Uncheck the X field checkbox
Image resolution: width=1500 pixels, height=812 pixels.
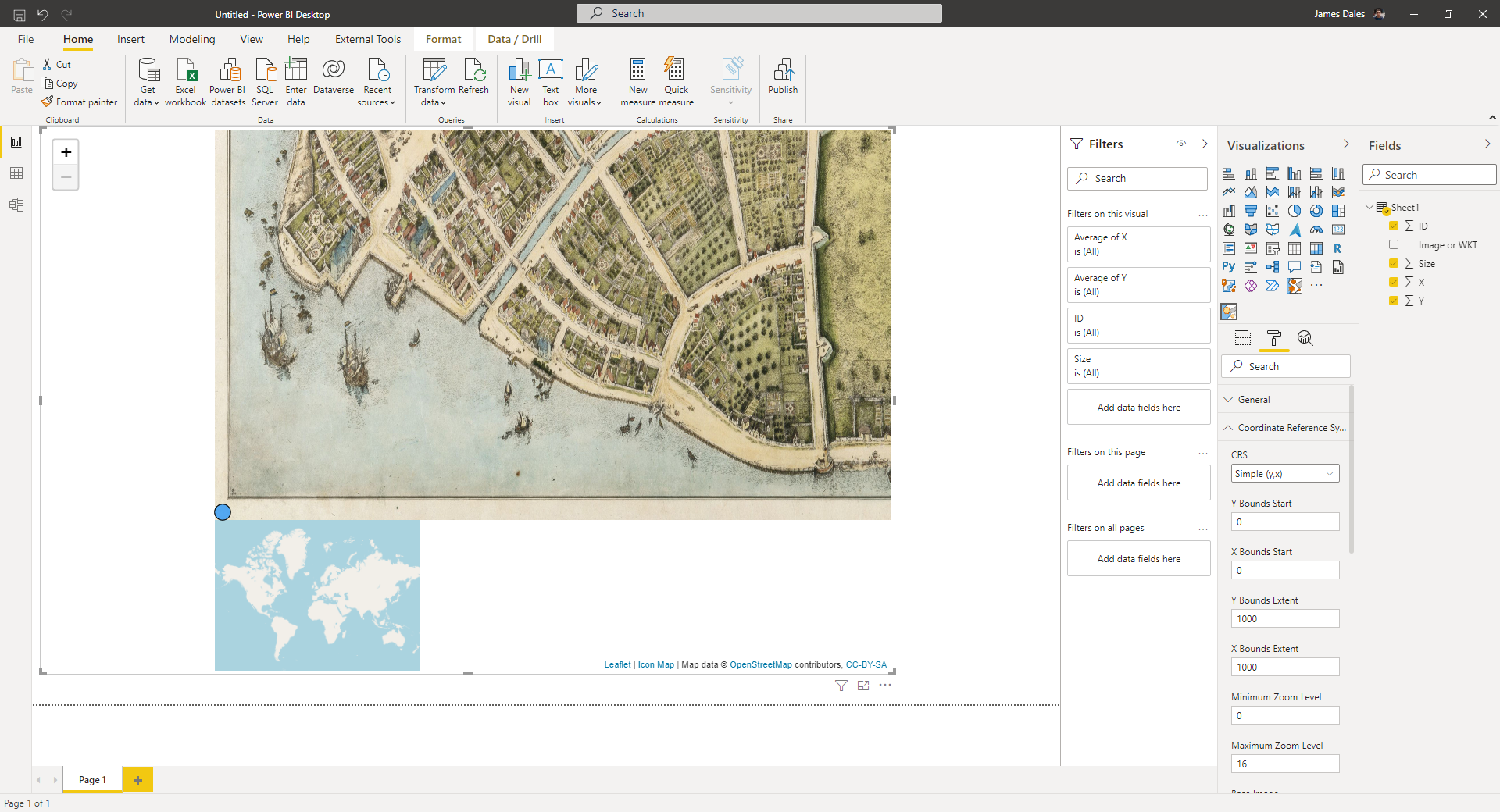pyautogui.click(x=1394, y=282)
